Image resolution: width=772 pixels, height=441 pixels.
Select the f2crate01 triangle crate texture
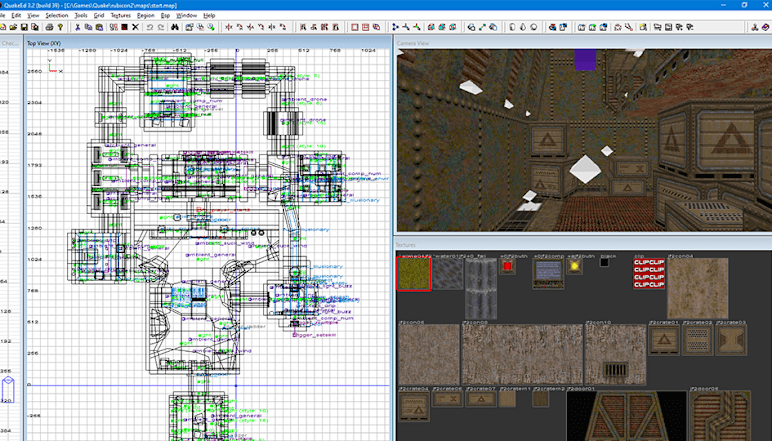coord(664,340)
